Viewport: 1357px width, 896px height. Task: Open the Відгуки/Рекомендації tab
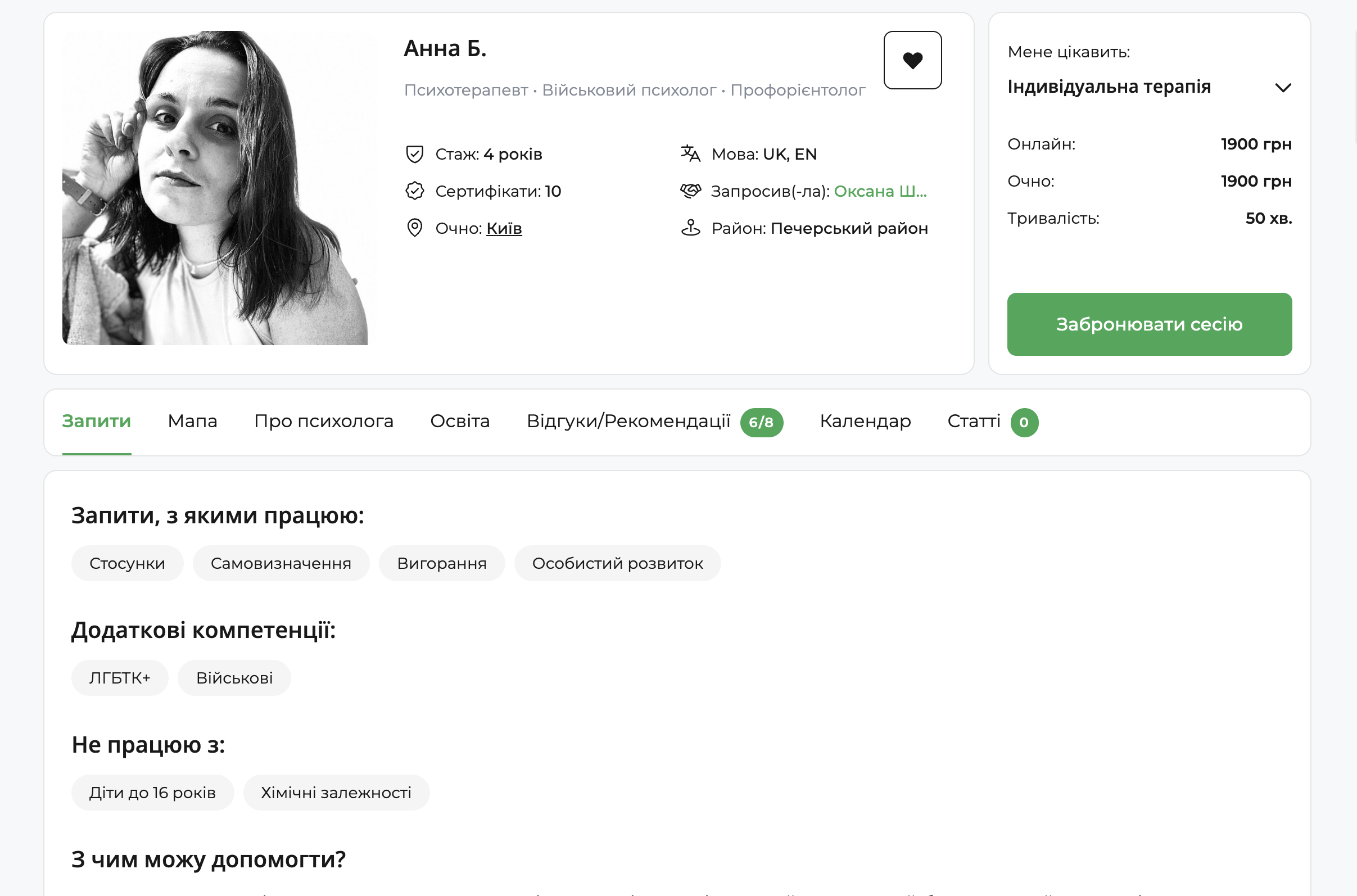628,422
